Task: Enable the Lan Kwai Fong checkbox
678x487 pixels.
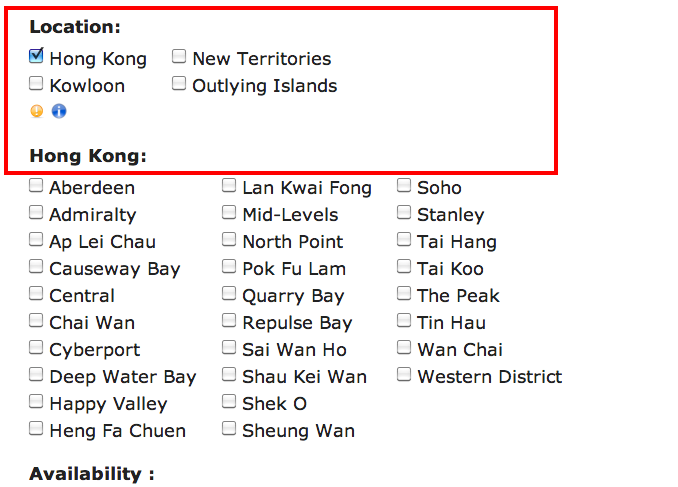Action: tap(229, 185)
